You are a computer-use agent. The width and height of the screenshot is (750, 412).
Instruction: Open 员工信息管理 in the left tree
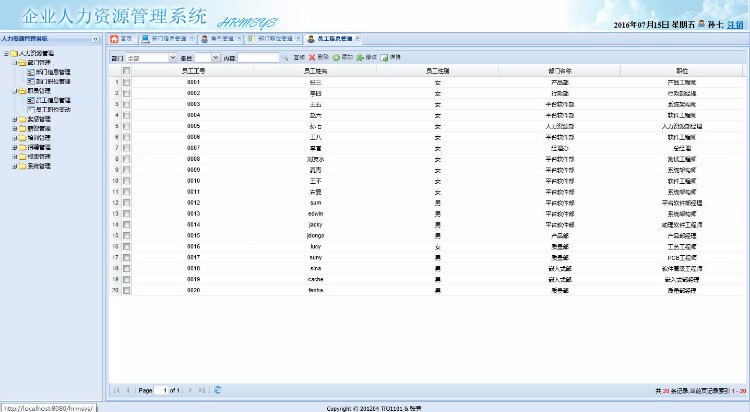53,100
